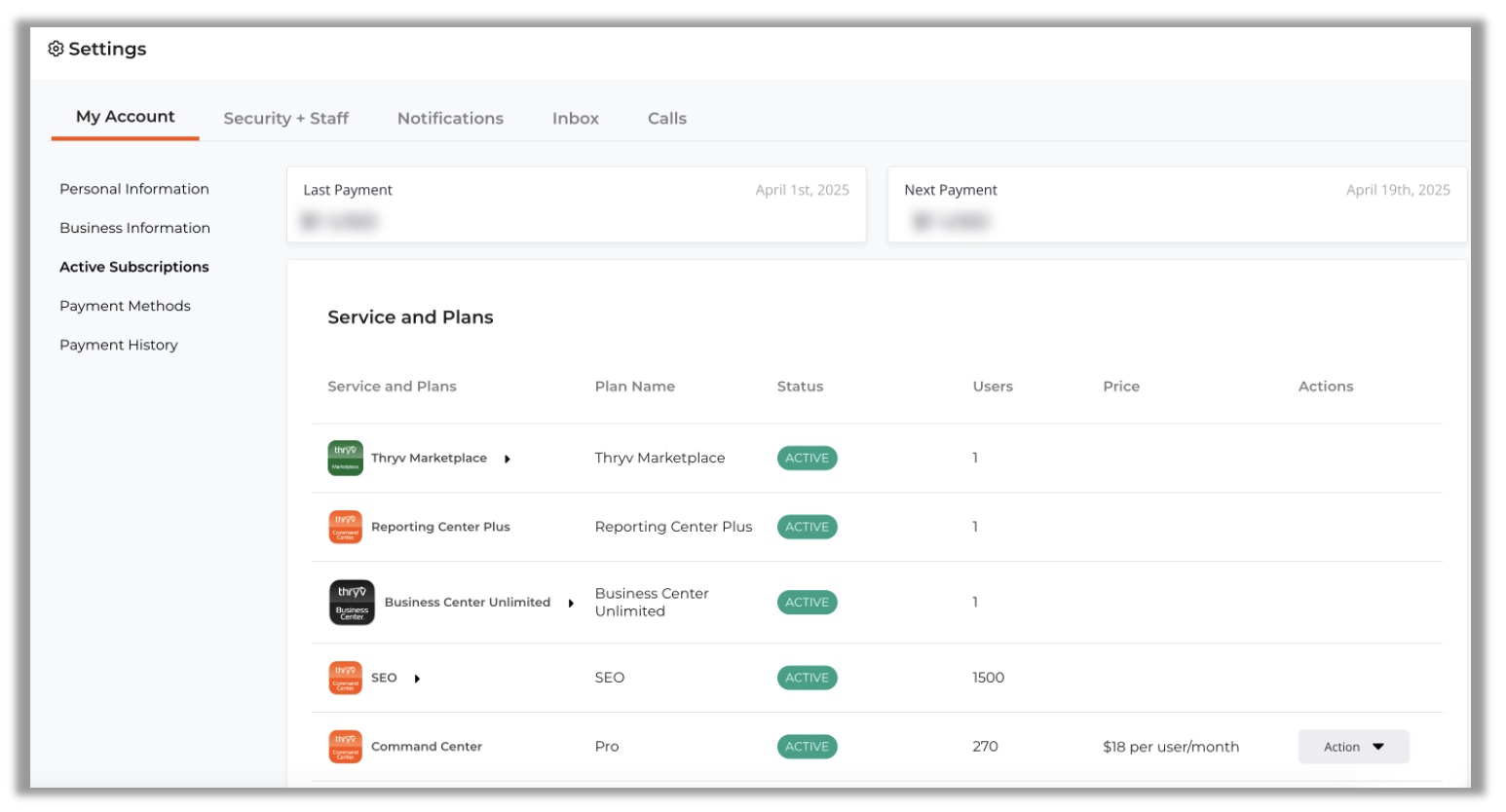1506x812 pixels.
Task: Open the Calls tab
Action: [x=667, y=119]
